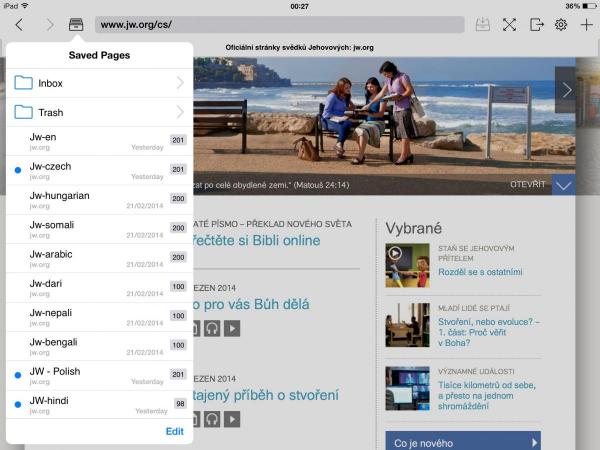Tap the back navigation arrow
Screen dimensions: 600x450
click(x=19, y=24)
